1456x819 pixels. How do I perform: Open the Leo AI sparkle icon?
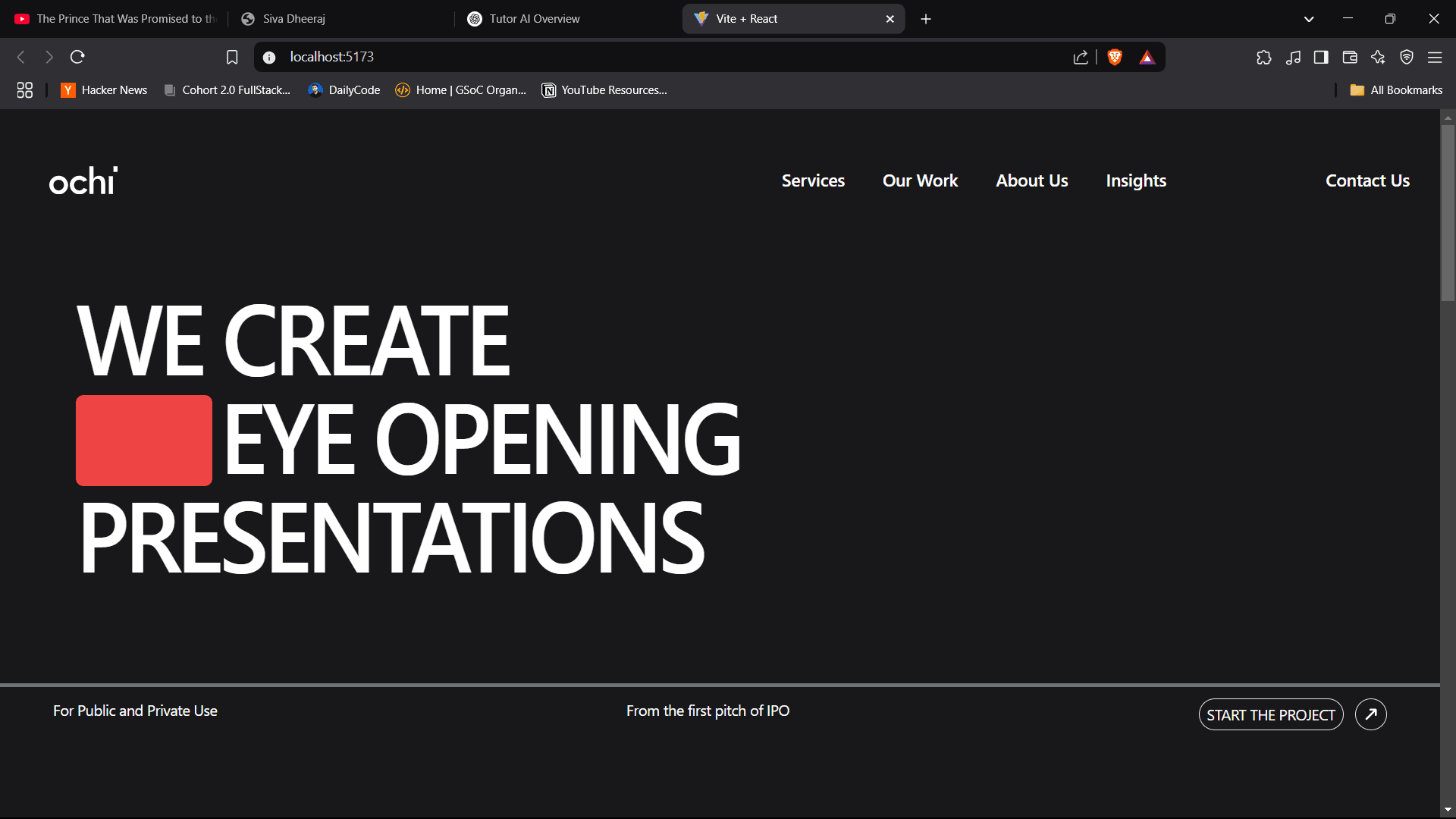click(1378, 57)
